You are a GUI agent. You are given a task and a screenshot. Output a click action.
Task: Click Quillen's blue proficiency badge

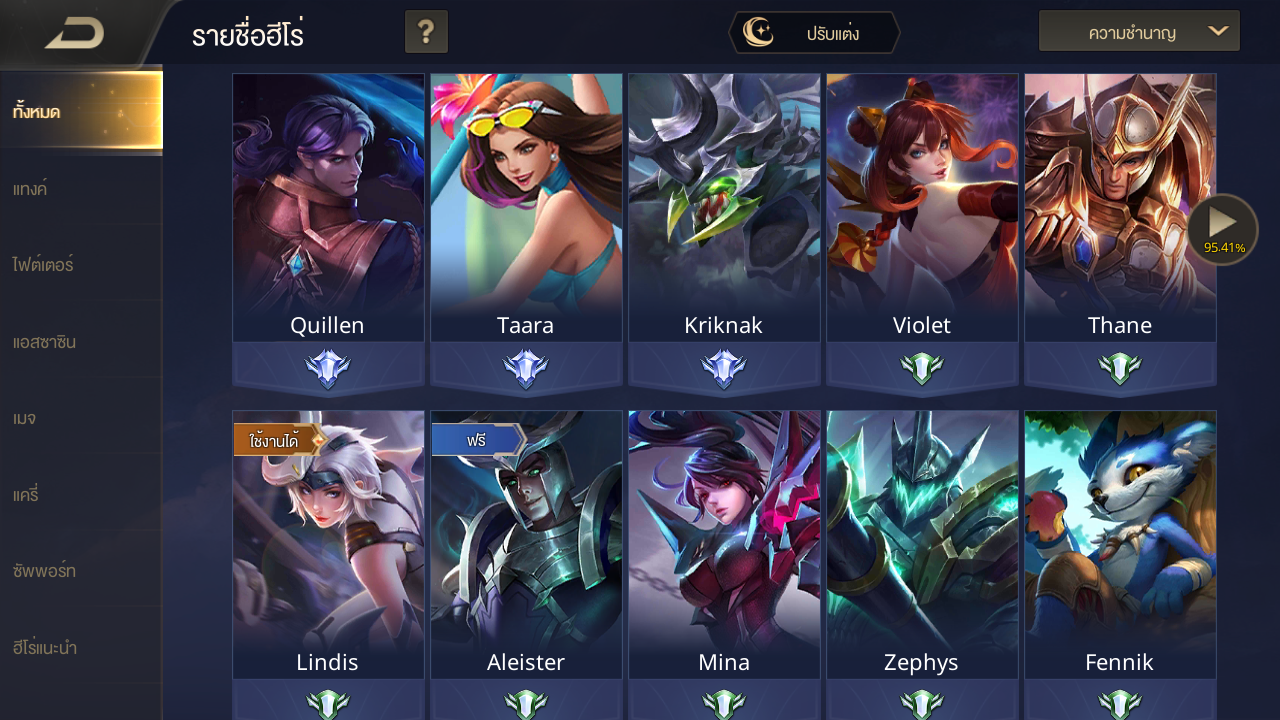(x=327, y=369)
